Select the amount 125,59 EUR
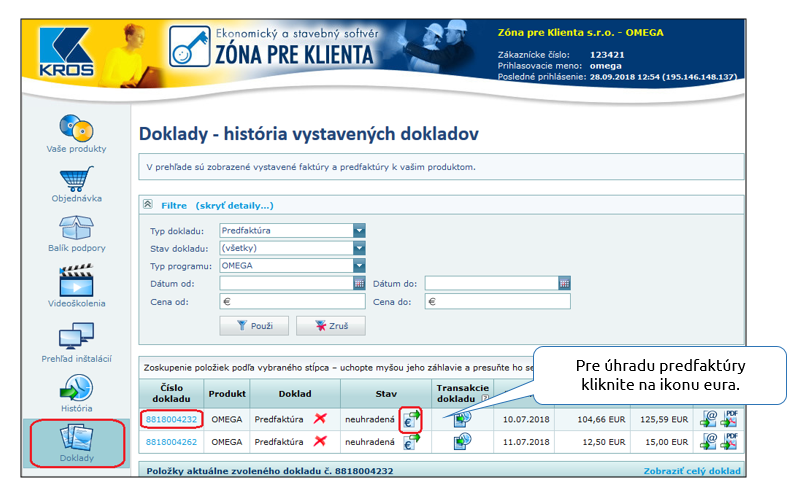This screenshot has width=804, height=487. [x=664, y=419]
